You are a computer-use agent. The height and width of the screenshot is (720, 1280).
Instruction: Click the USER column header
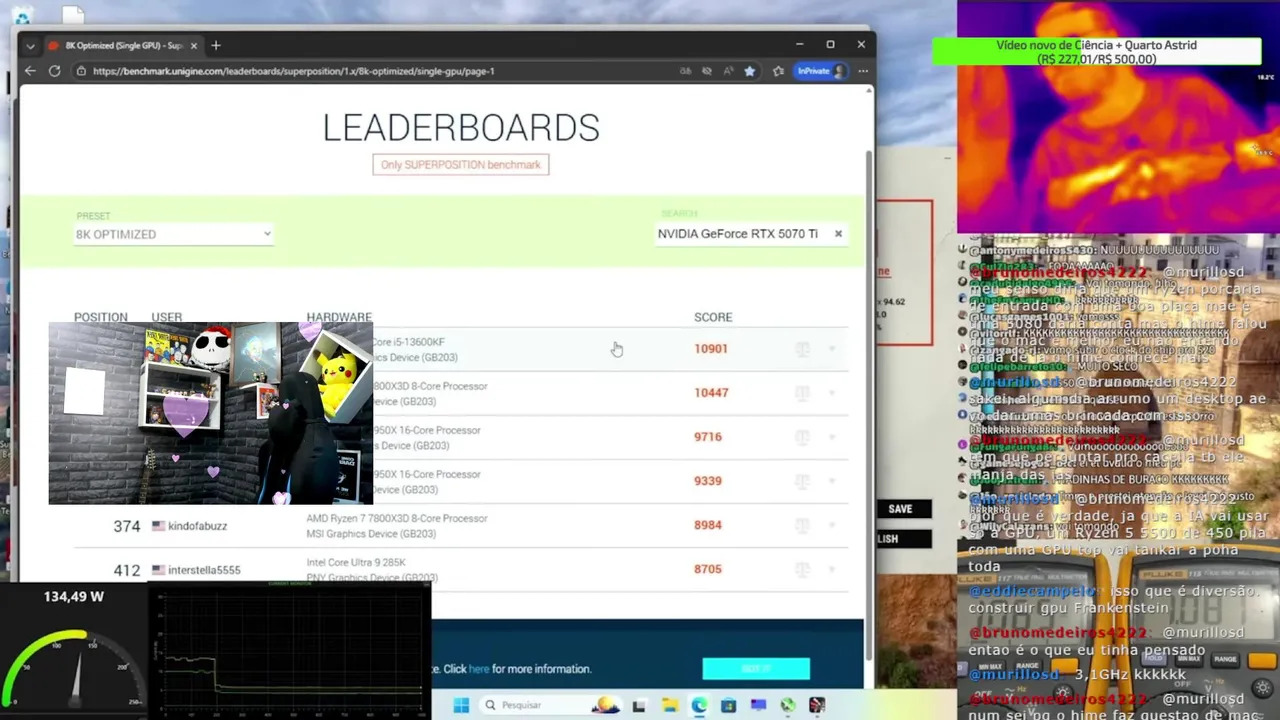coord(166,317)
